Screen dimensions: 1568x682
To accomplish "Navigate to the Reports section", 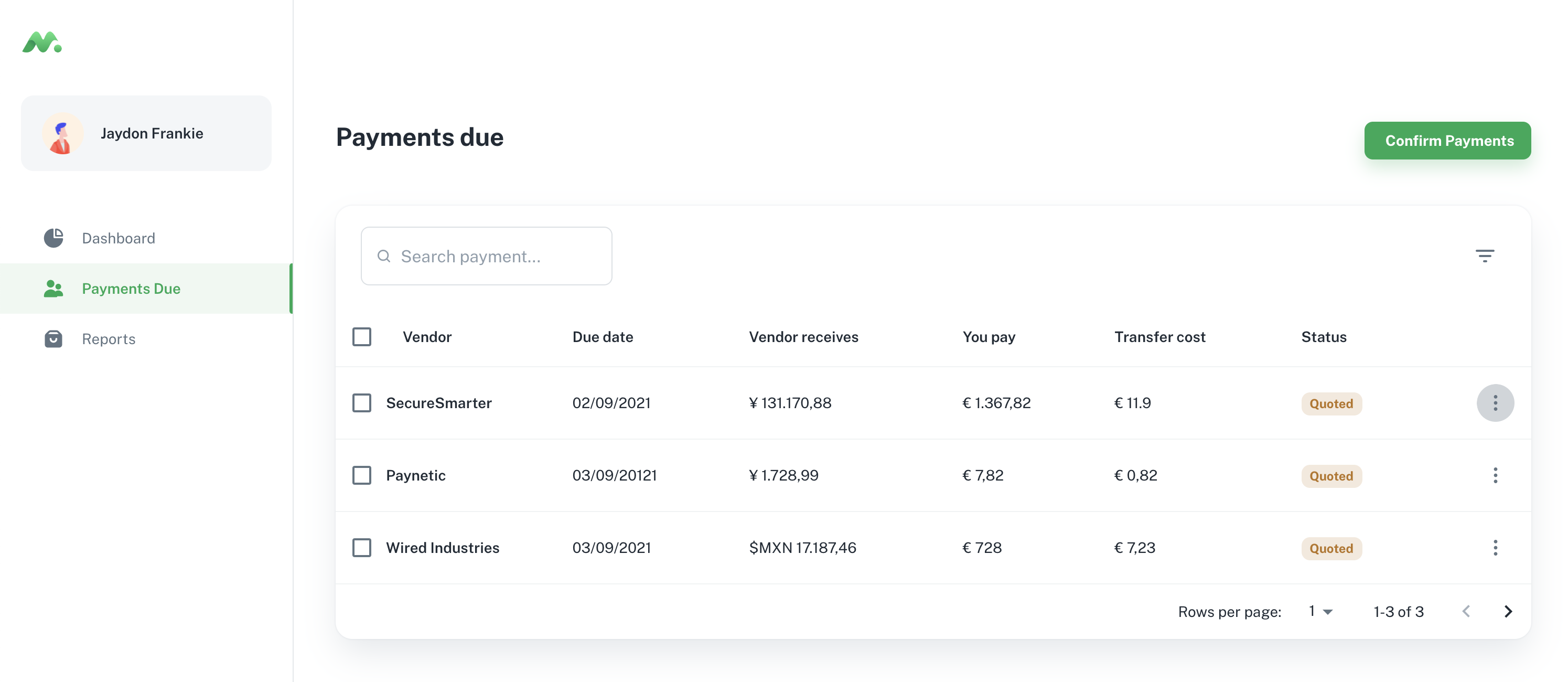I will [x=109, y=338].
